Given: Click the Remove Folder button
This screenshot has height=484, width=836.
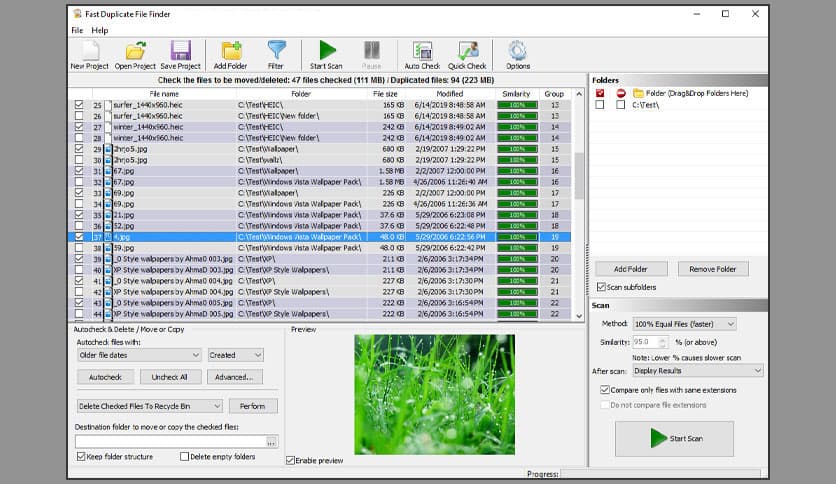Looking at the screenshot, I should [713, 269].
